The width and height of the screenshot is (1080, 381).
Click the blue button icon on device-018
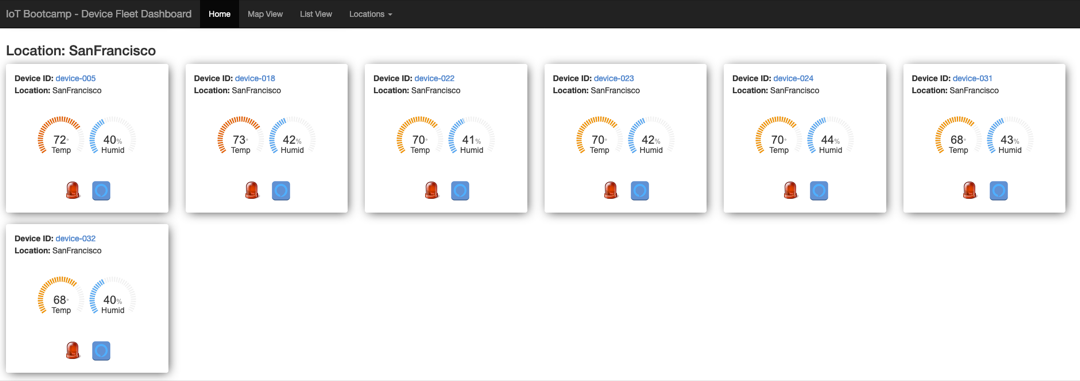tap(281, 191)
